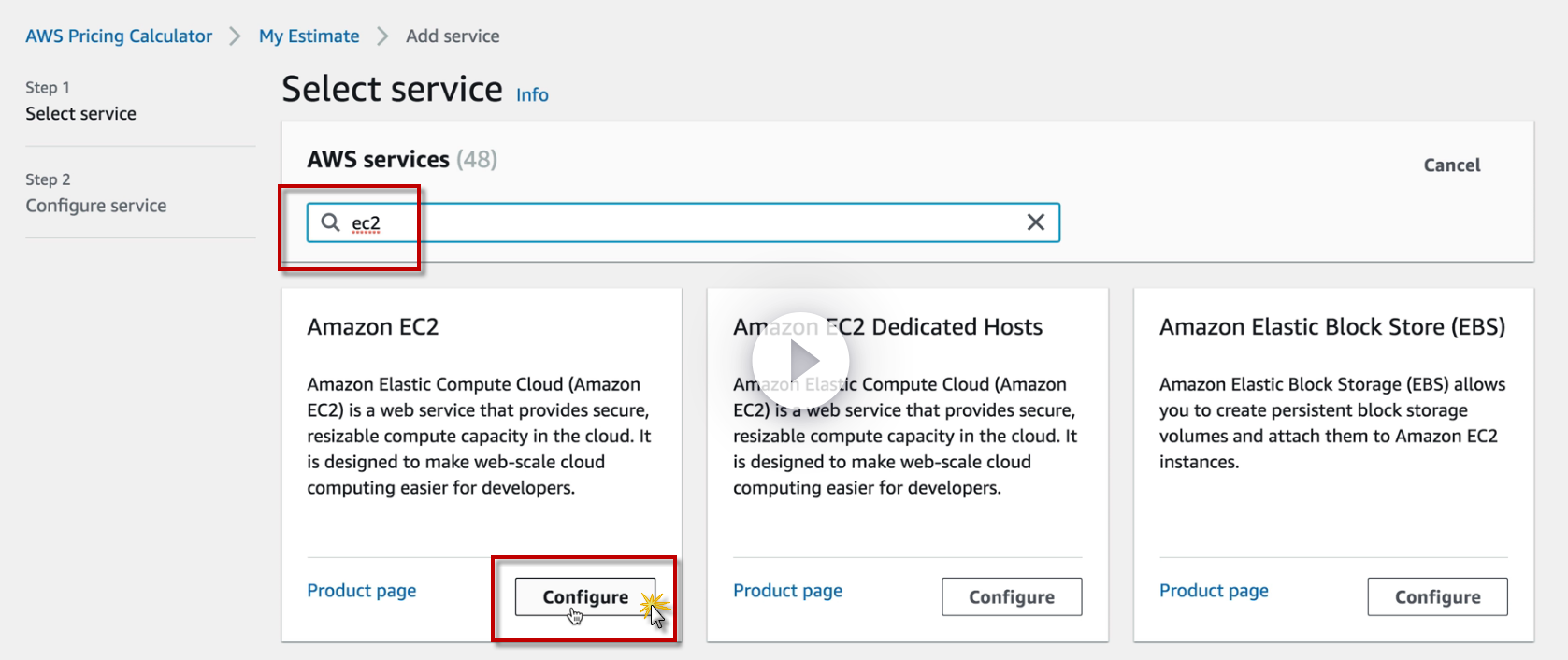Open Amazon EC2 Product page link
Image resolution: width=1568 pixels, height=660 pixels.
coord(362,591)
